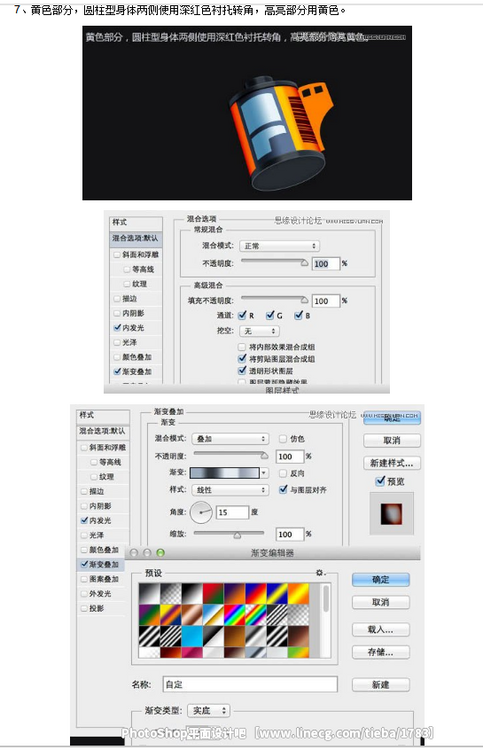The image size is (483, 750).
Task: Click the 角度 dial in the 渐变叠加 panel
Action: 201,512
